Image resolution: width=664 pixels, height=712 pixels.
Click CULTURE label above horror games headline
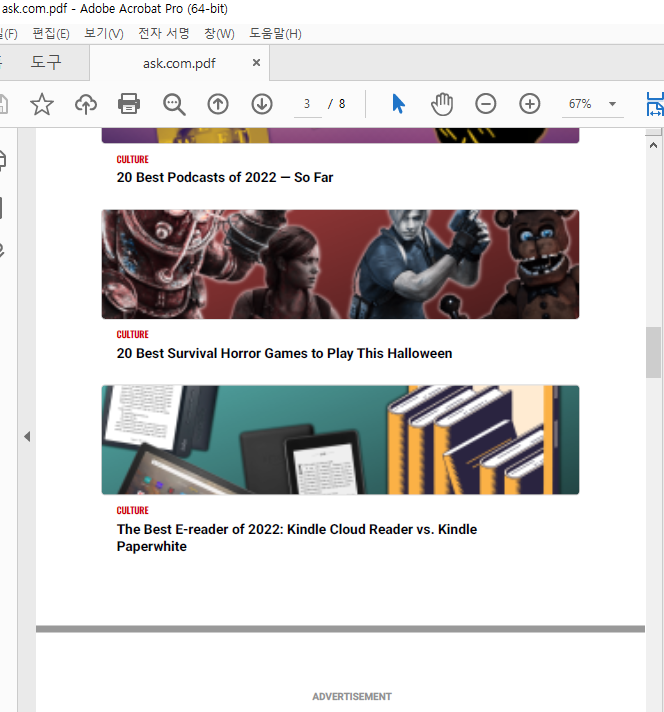(x=133, y=334)
